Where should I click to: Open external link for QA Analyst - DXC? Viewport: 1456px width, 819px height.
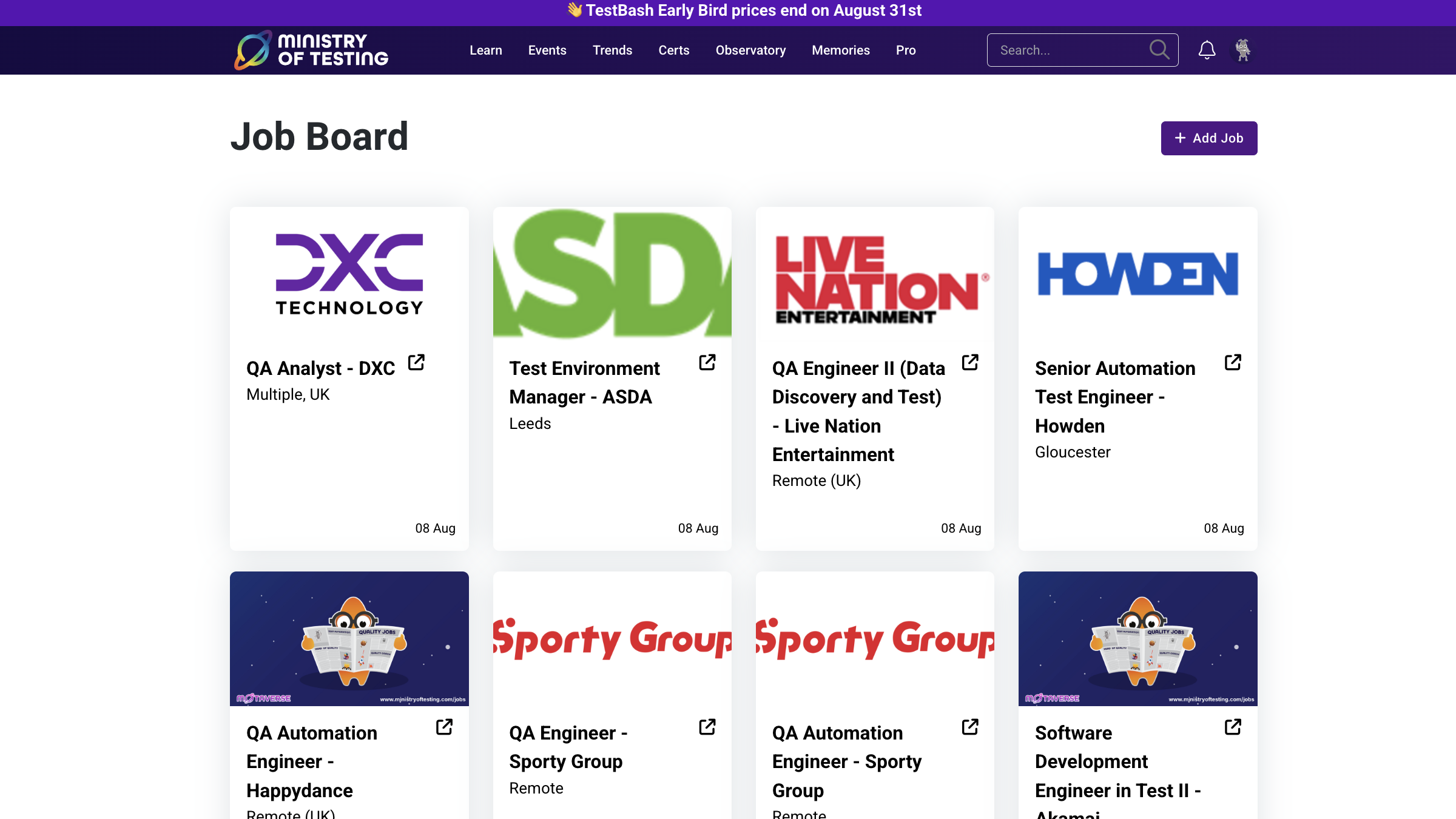point(416,362)
